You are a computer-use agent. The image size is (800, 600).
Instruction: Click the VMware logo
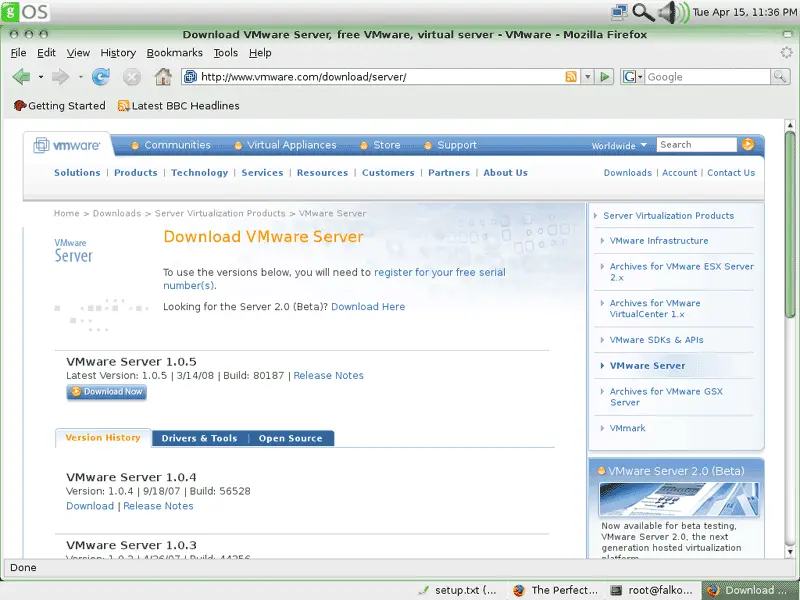[x=67, y=145]
